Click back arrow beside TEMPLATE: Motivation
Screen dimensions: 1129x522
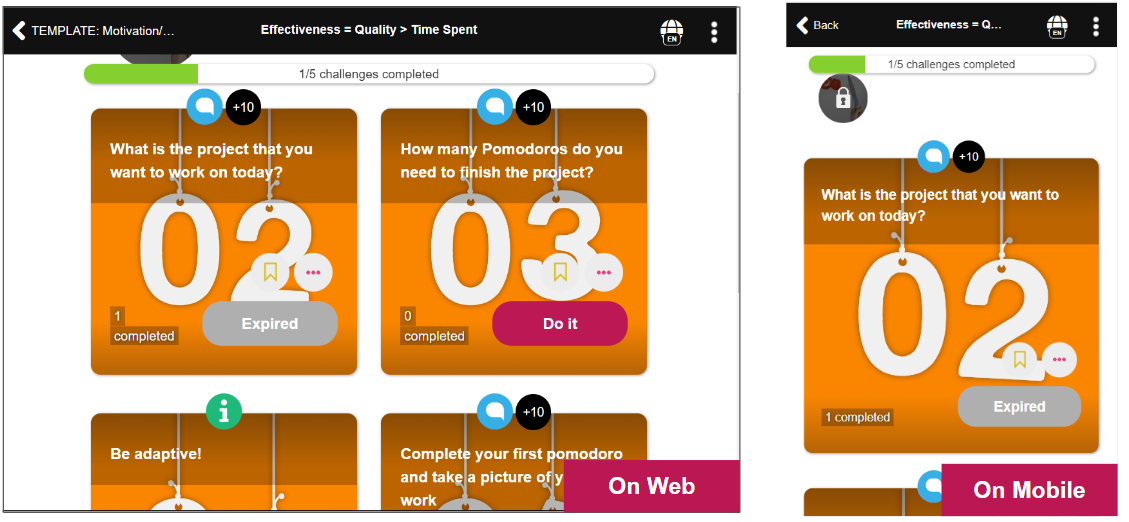point(19,30)
